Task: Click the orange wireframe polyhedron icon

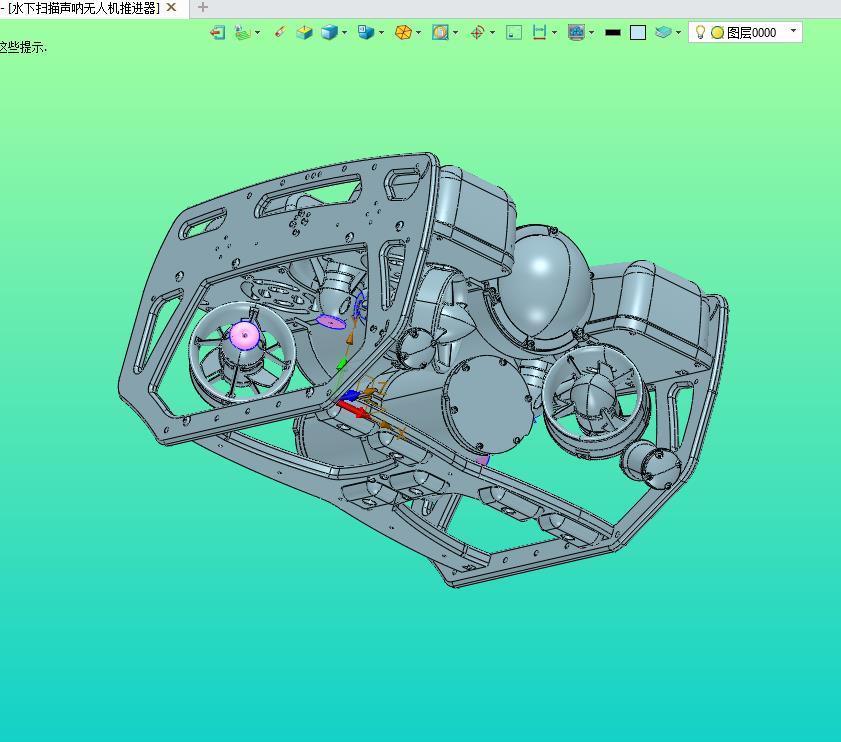Action: pos(403,33)
